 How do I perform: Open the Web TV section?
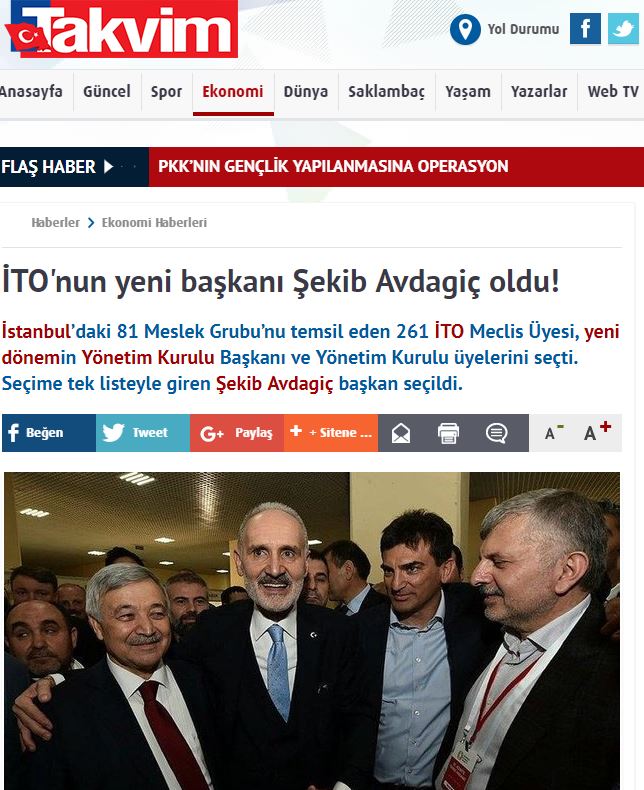(x=613, y=92)
